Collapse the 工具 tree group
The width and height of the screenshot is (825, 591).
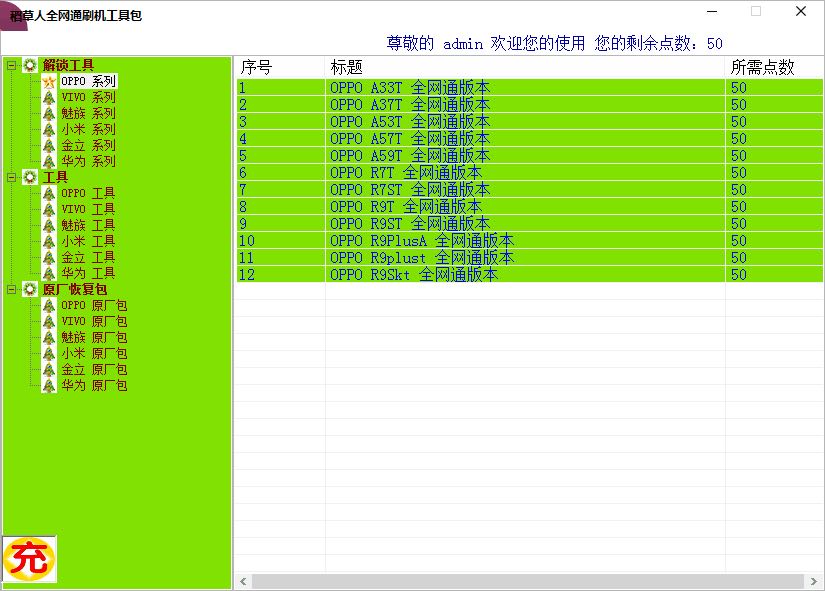pos(11,177)
